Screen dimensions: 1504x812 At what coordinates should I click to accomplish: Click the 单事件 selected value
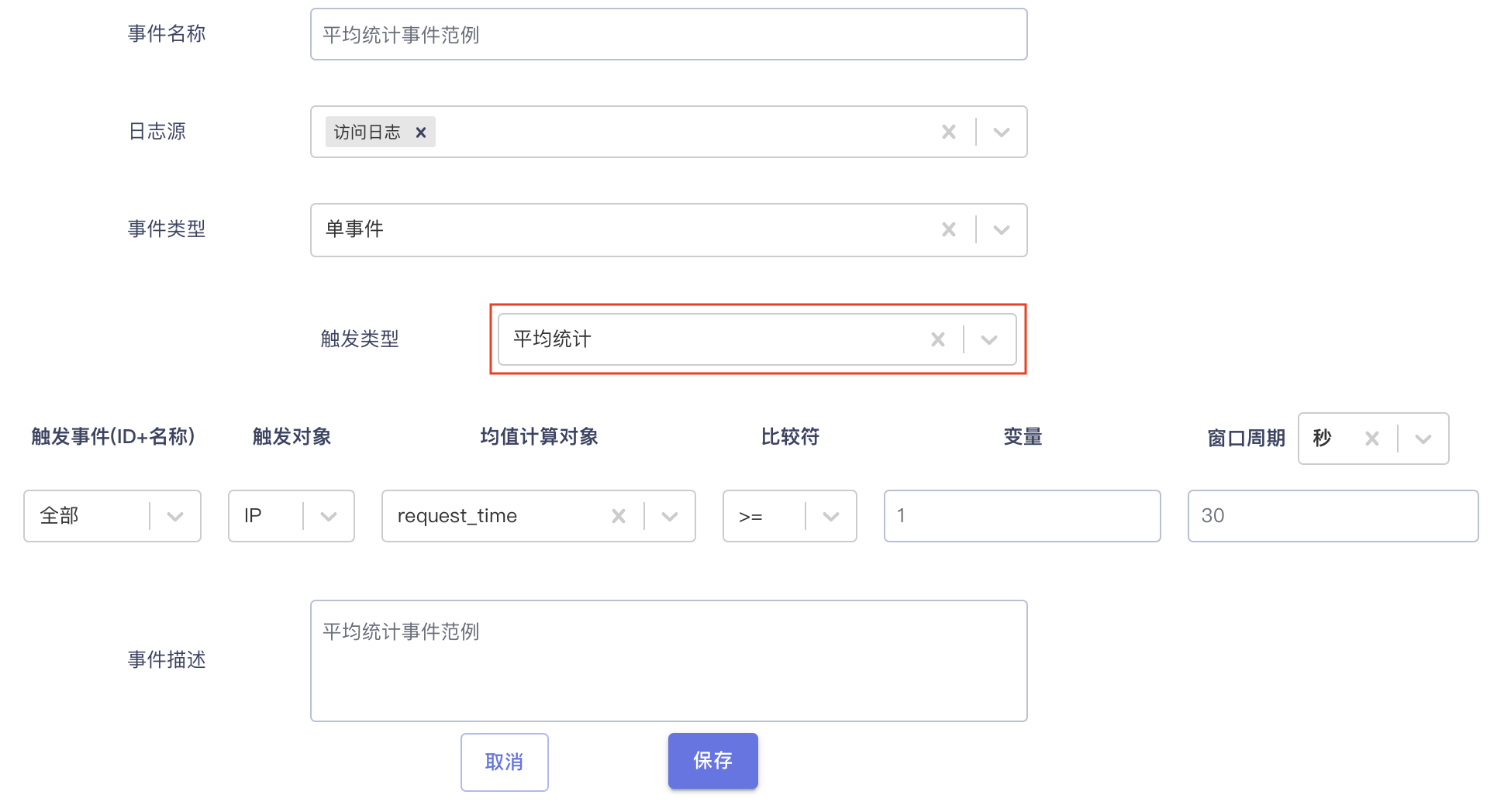pos(354,229)
